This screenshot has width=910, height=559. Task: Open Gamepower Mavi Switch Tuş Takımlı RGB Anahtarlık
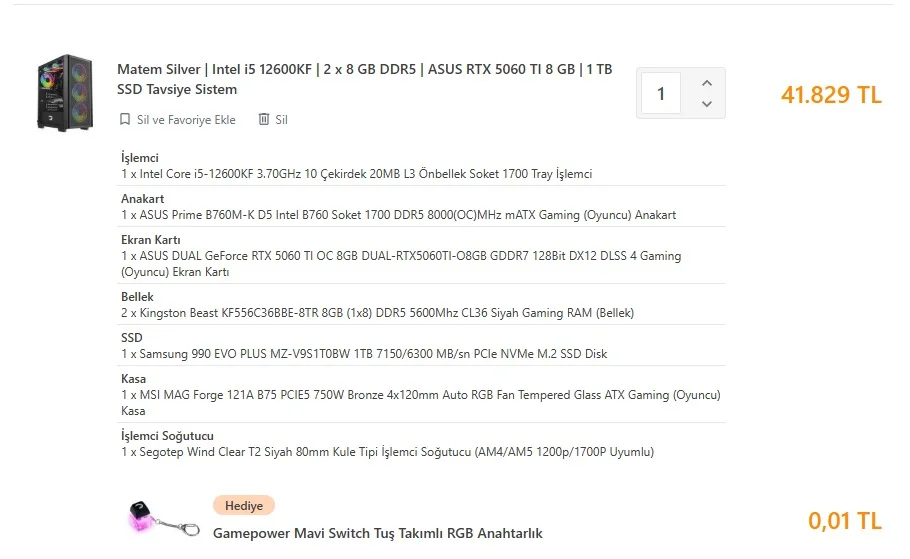pos(377,533)
